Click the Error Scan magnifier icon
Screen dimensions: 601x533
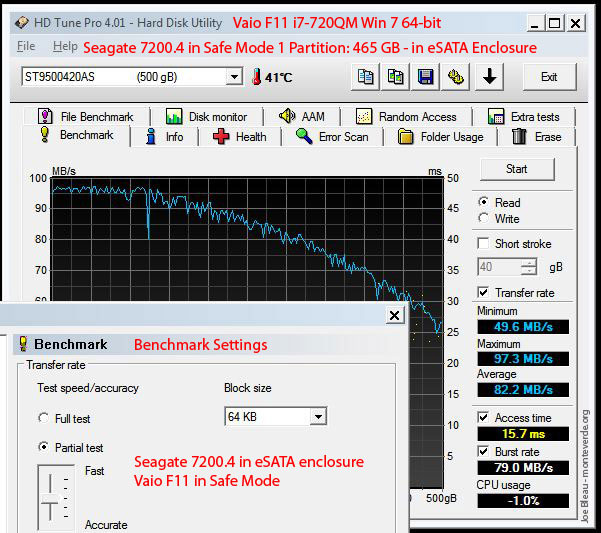(304, 136)
